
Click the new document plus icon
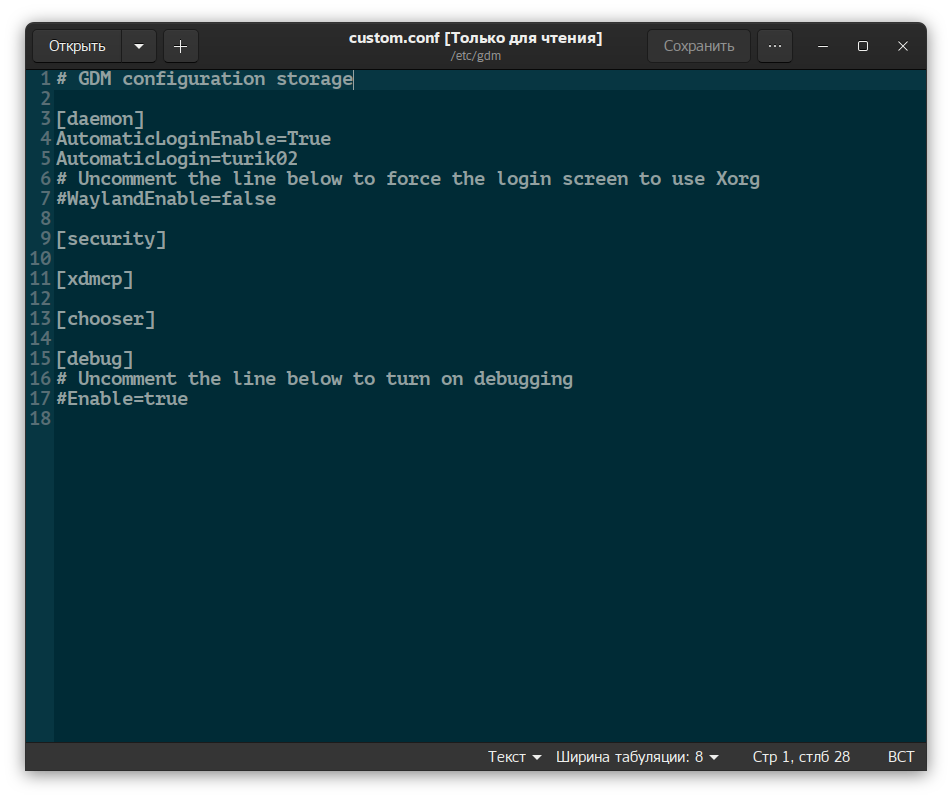pos(180,46)
